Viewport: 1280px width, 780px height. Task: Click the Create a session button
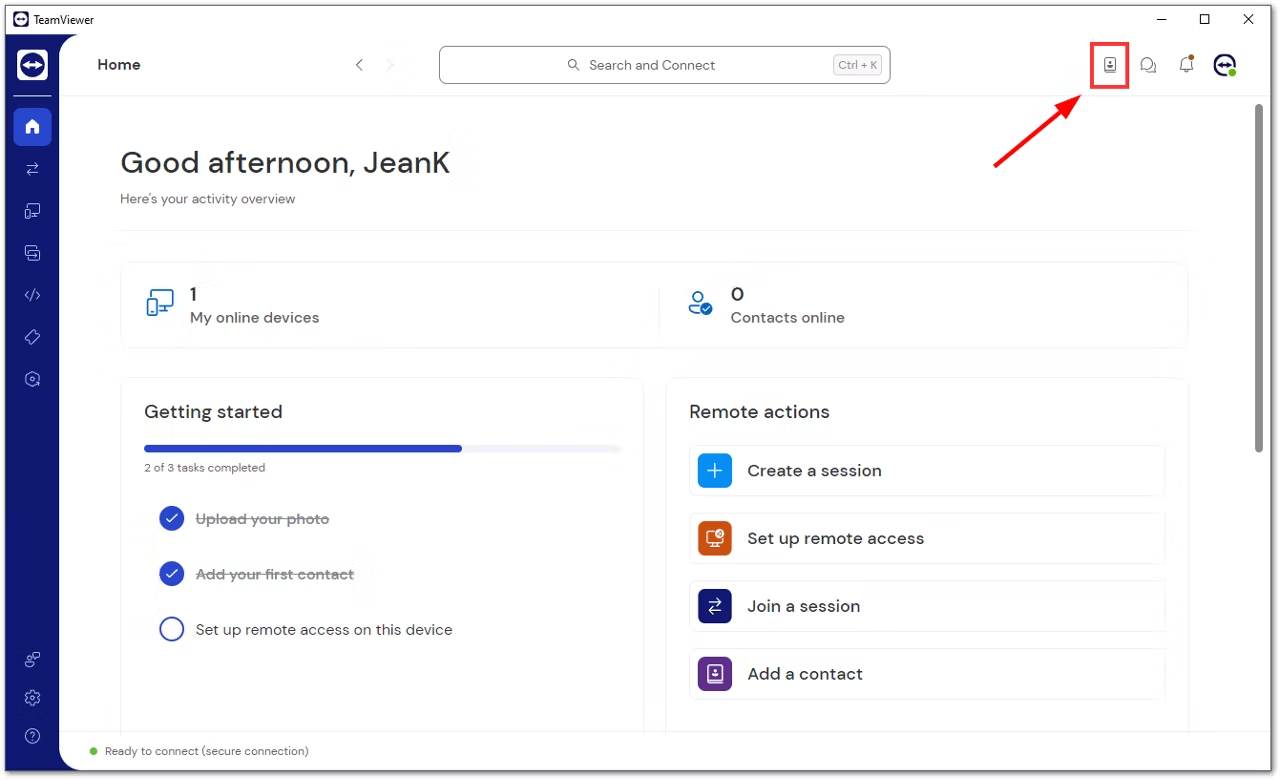(x=927, y=470)
